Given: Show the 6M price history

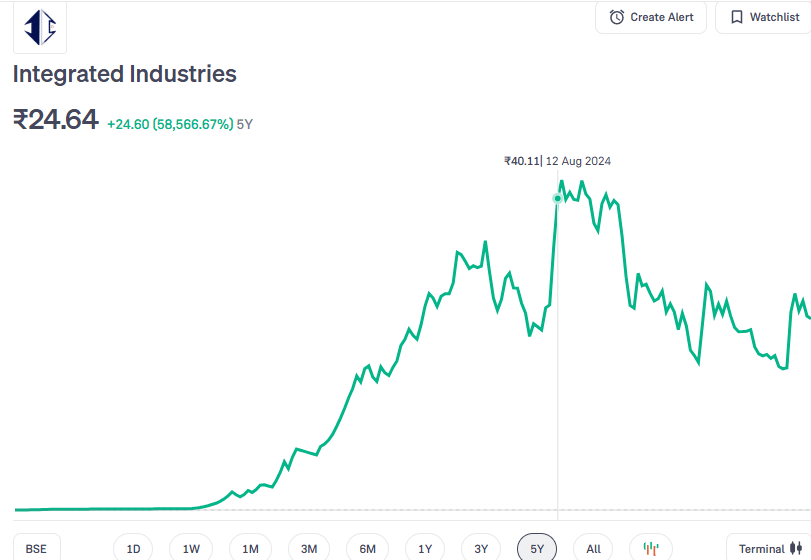Looking at the screenshot, I should click(367, 548).
